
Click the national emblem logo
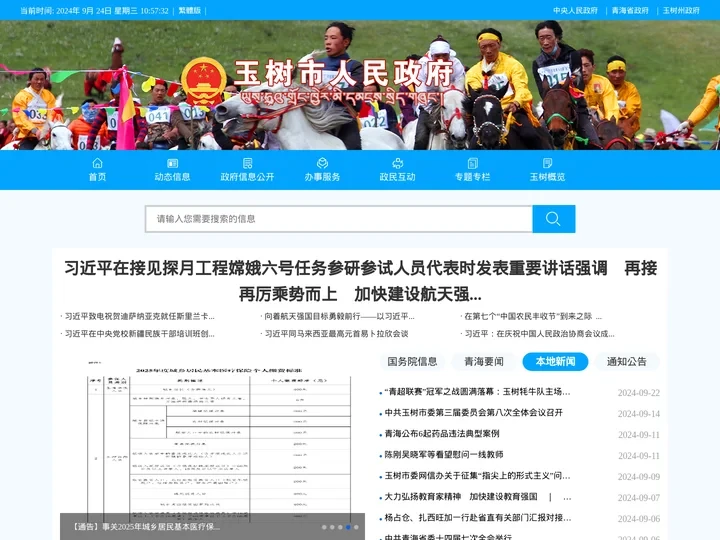pyautogui.click(x=203, y=82)
